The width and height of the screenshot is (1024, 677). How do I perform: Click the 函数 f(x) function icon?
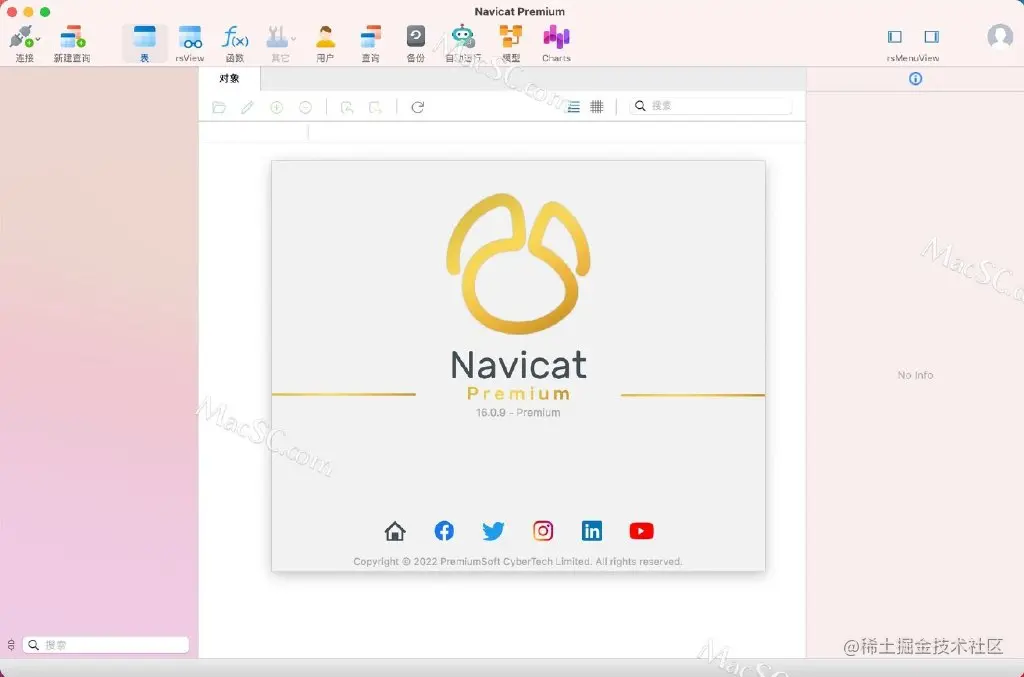click(234, 37)
